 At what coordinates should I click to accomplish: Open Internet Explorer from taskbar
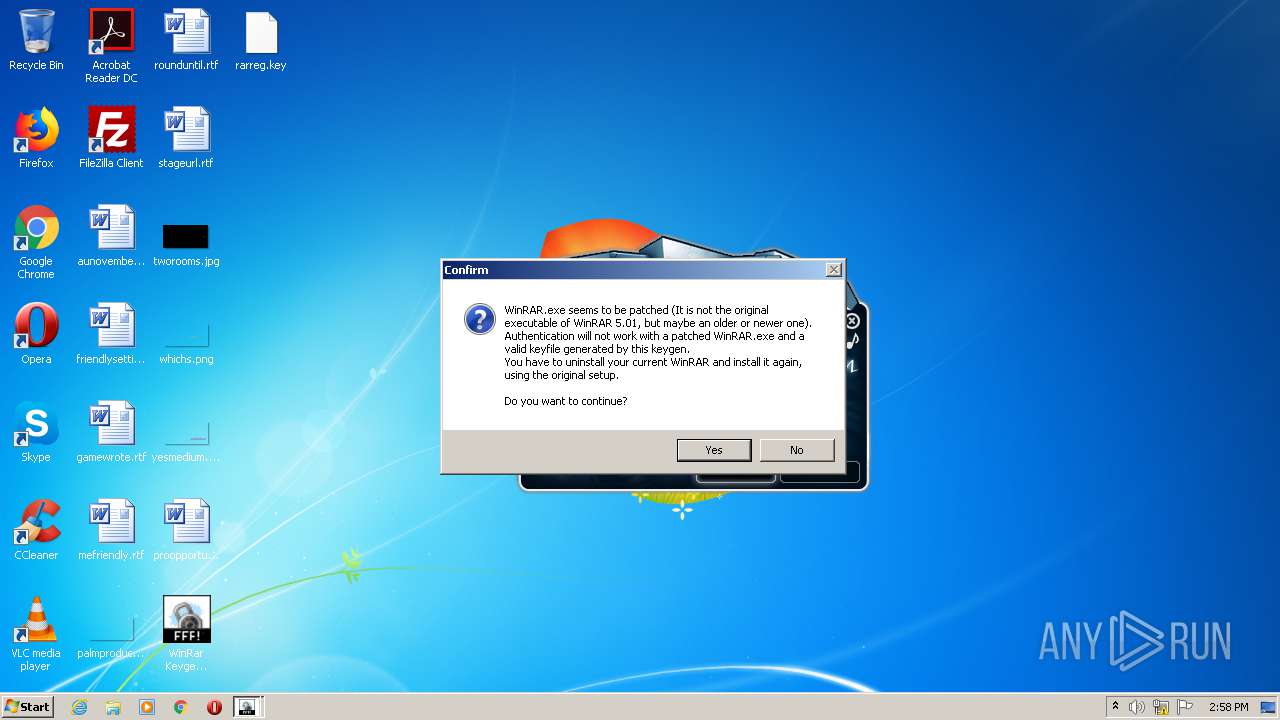[79, 707]
